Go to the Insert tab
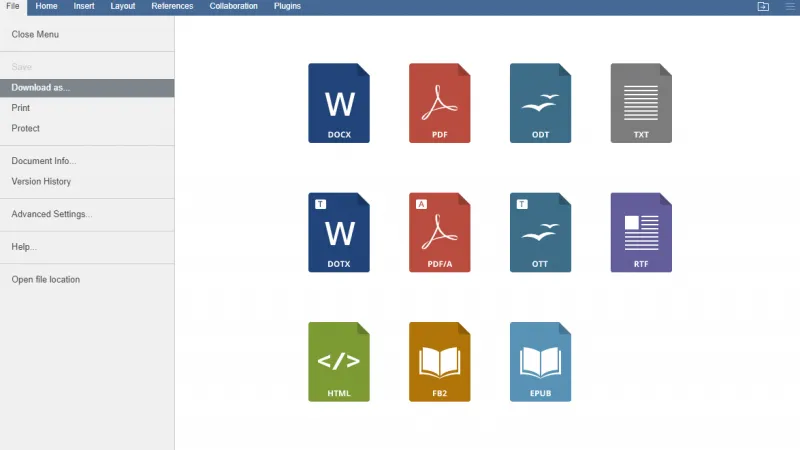Screen dimensions: 800x450 [84, 6]
